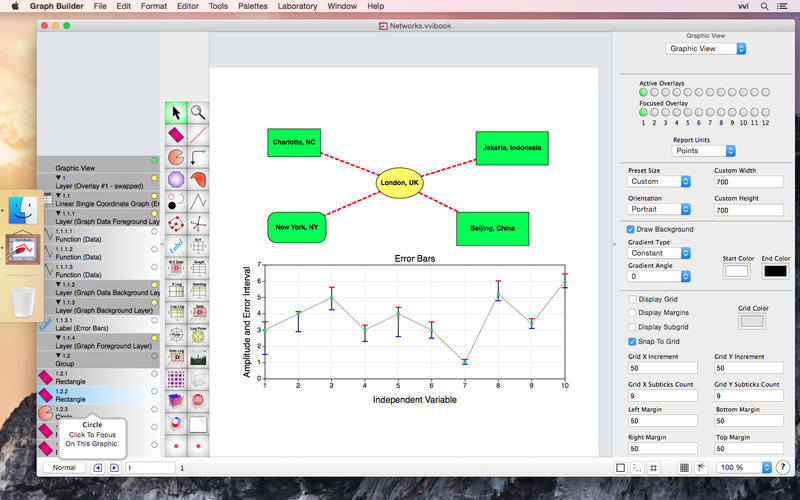Select the magnifying glass zoom tool
800x500 pixels.
click(x=198, y=112)
